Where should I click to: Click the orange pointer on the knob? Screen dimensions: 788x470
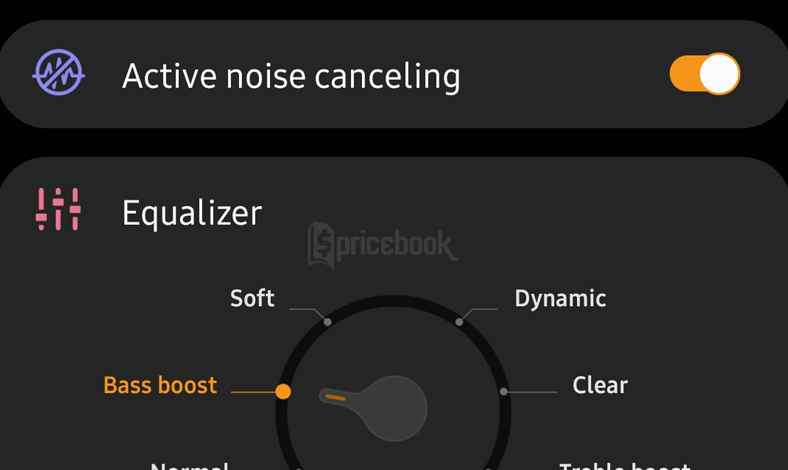tap(335, 398)
